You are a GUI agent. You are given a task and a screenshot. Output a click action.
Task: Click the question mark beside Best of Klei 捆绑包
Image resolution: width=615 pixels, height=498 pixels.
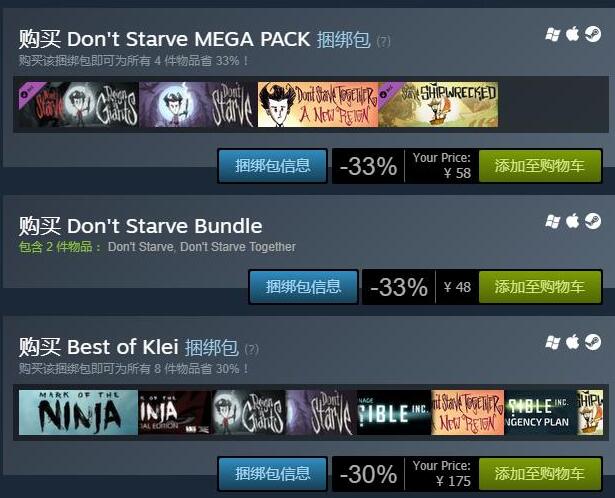pyautogui.click(x=251, y=349)
